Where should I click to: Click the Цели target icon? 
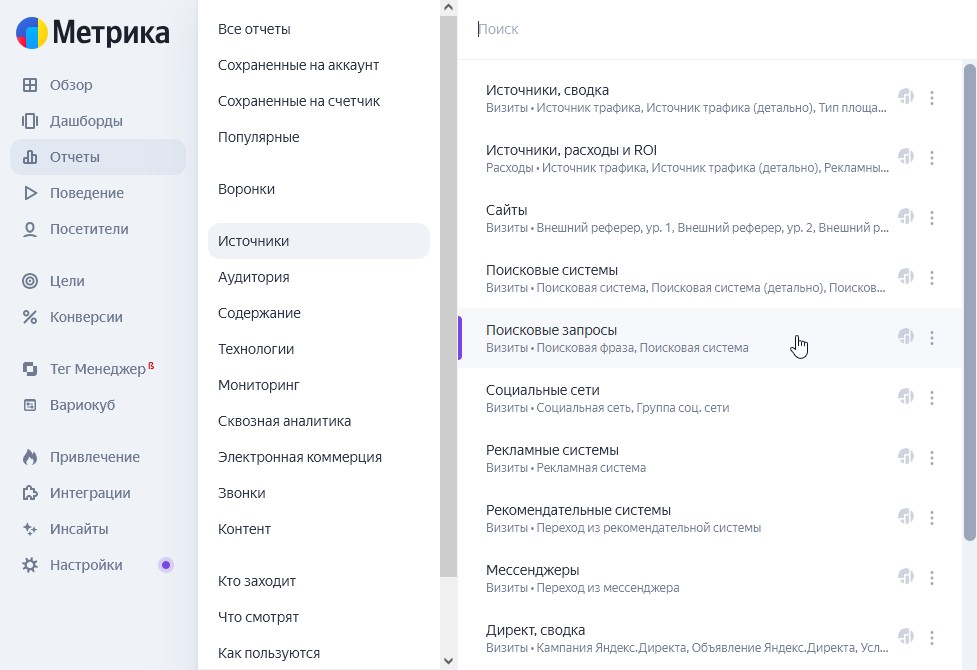coord(30,281)
